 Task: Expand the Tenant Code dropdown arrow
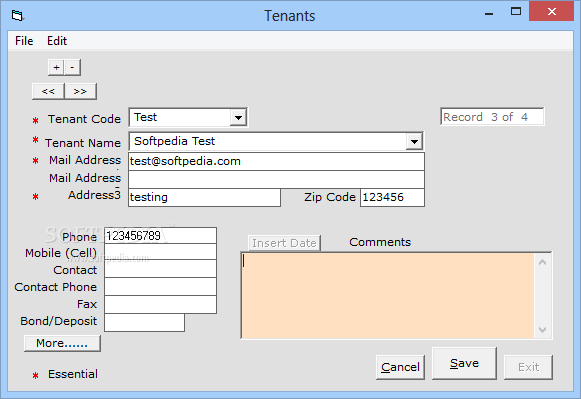click(238, 118)
